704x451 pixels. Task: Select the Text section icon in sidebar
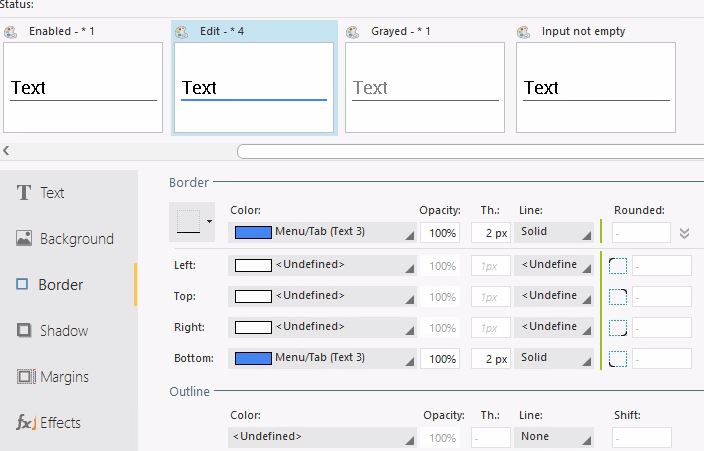(x=24, y=193)
